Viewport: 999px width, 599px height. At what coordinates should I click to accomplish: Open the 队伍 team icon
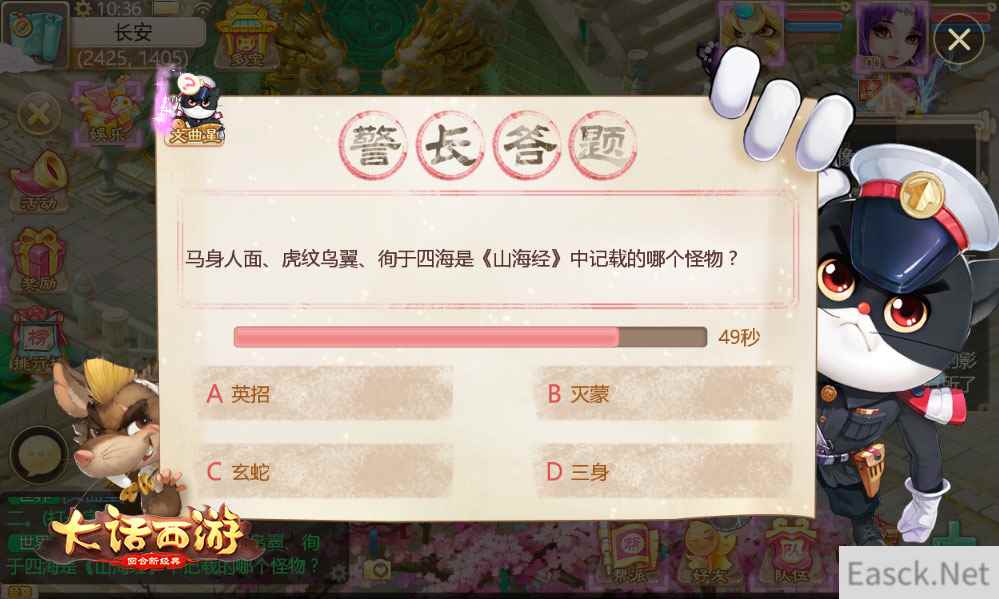point(791,553)
